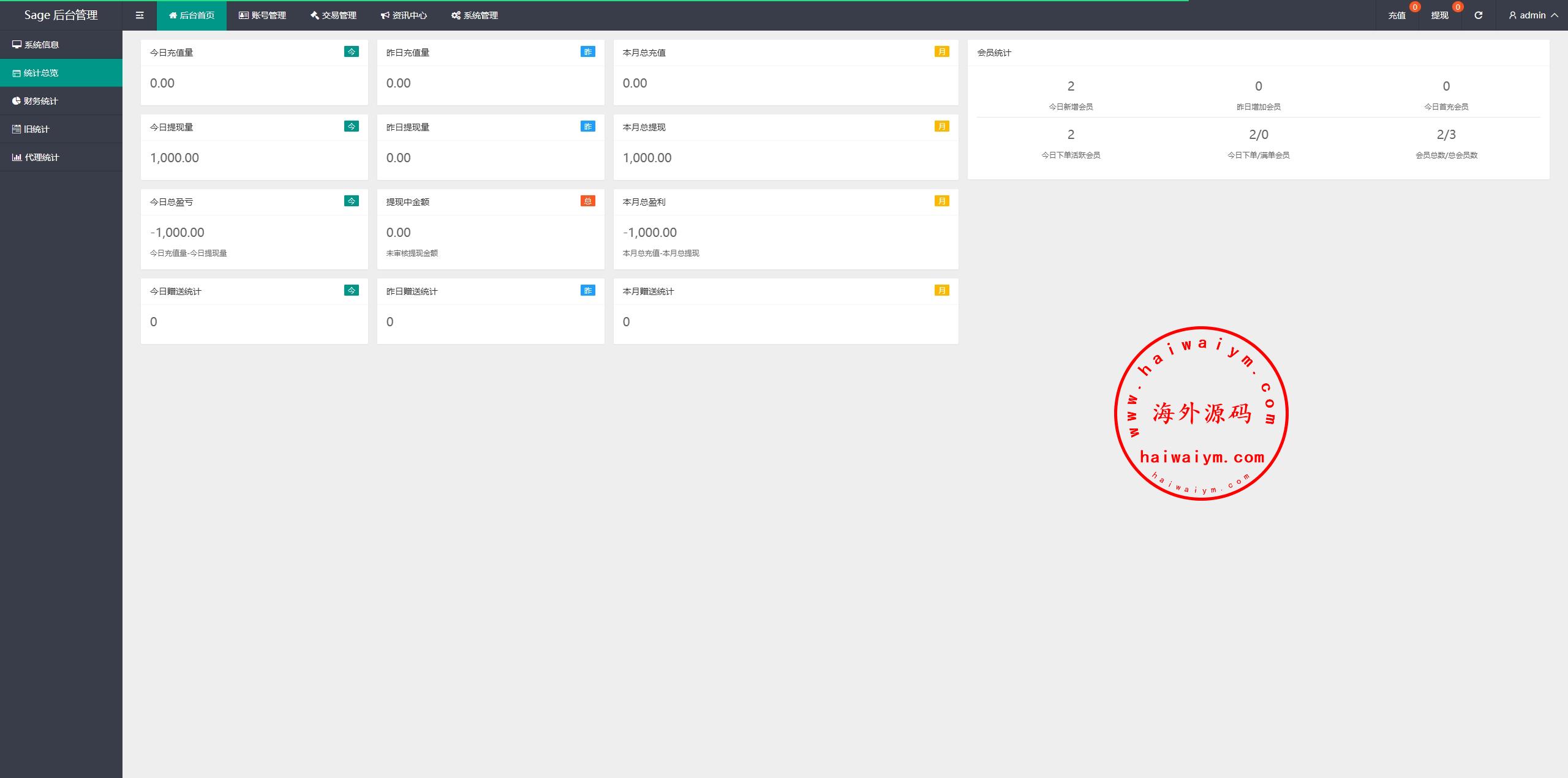1568x778 pixels.
Task: Click the Sage 后台管理 logo title
Action: click(61, 15)
